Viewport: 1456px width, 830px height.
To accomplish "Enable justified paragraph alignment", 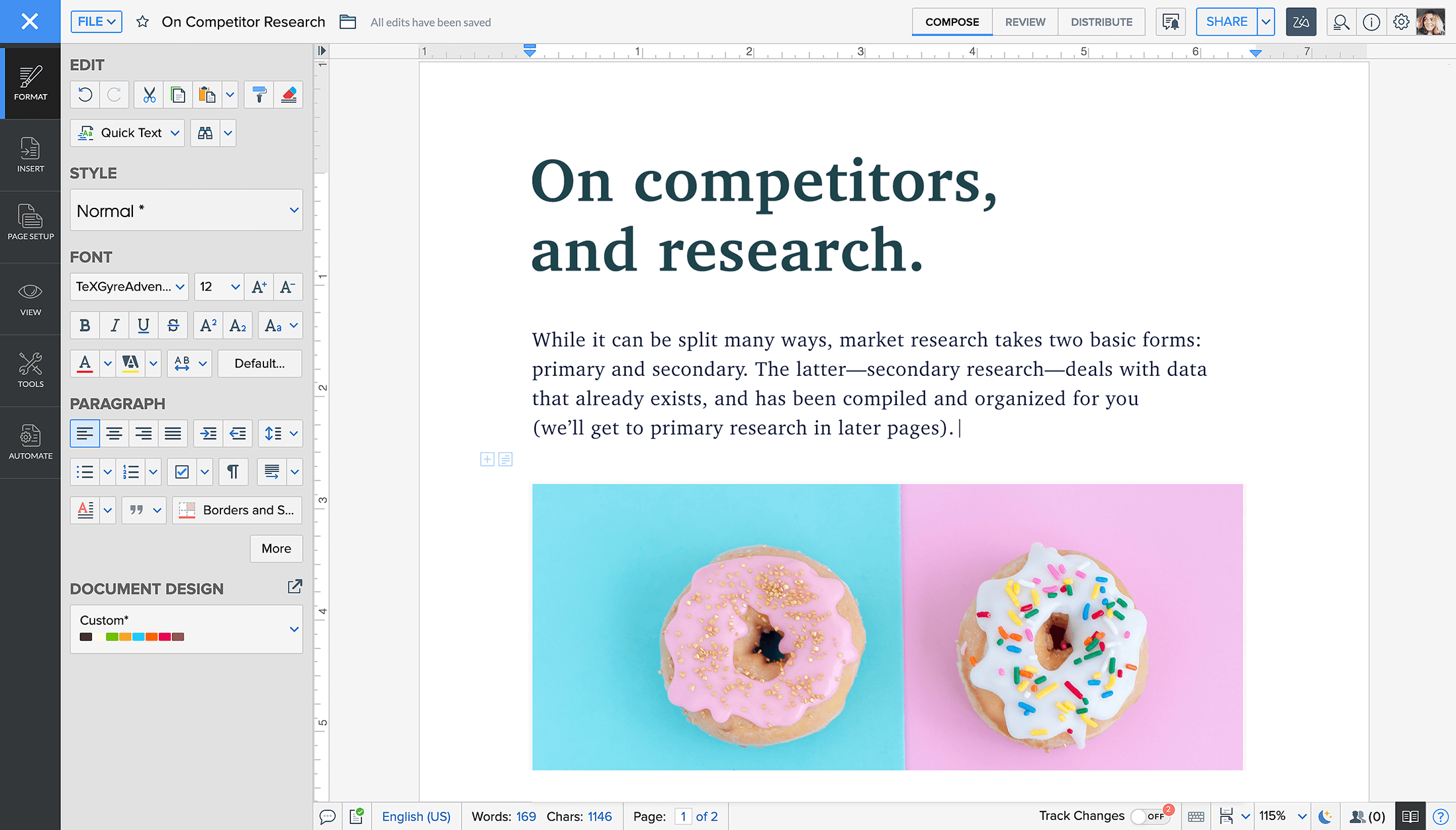I will [173, 434].
